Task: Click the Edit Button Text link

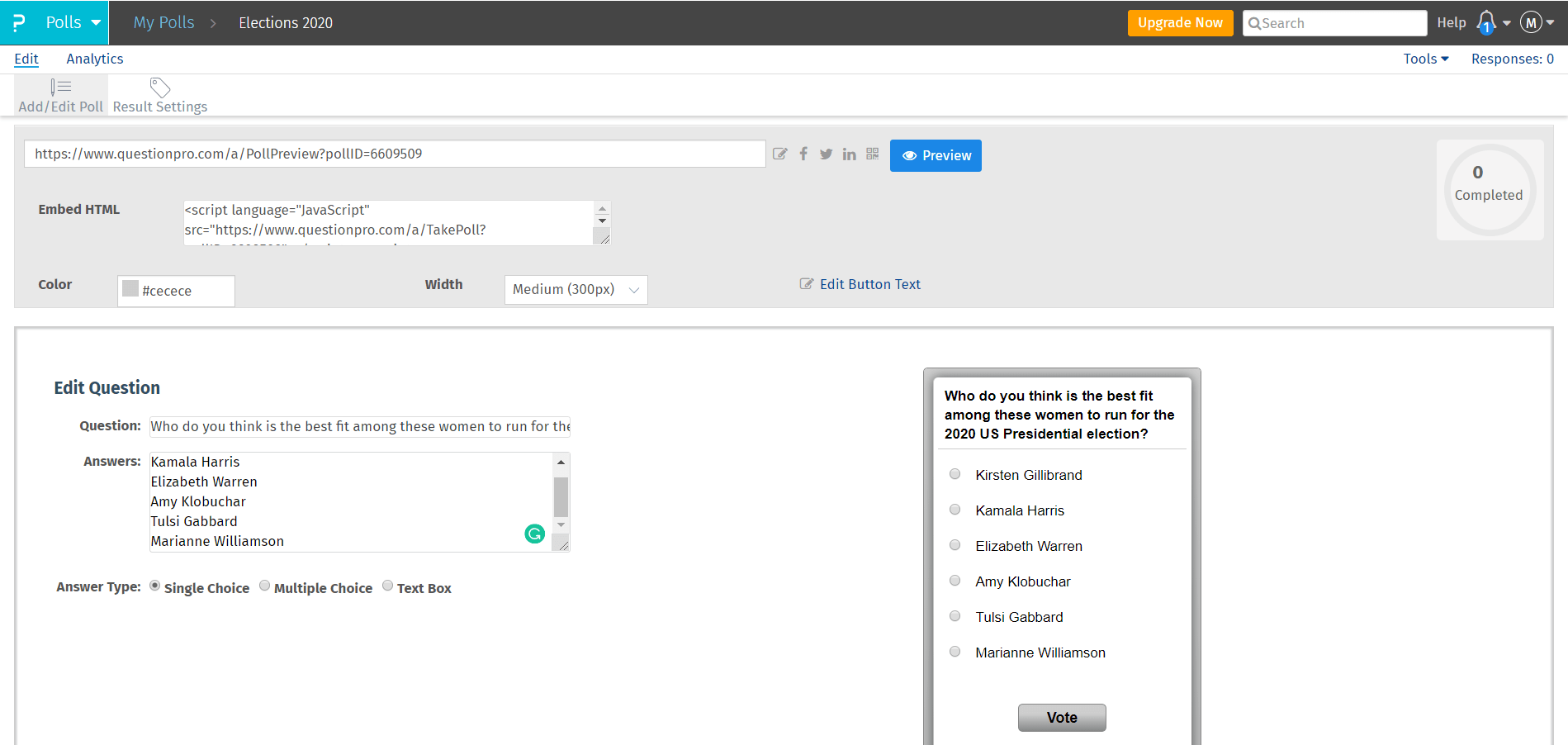Action: [x=869, y=284]
